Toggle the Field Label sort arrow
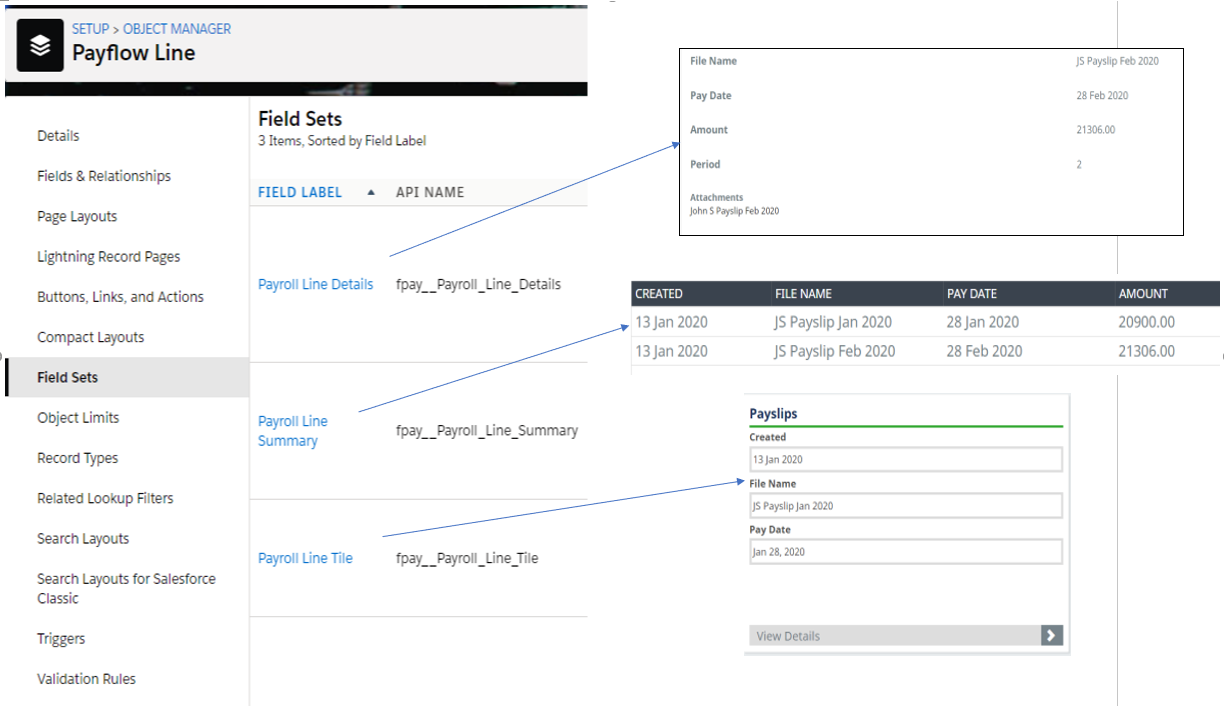The image size is (1224, 706). pos(371,193)
